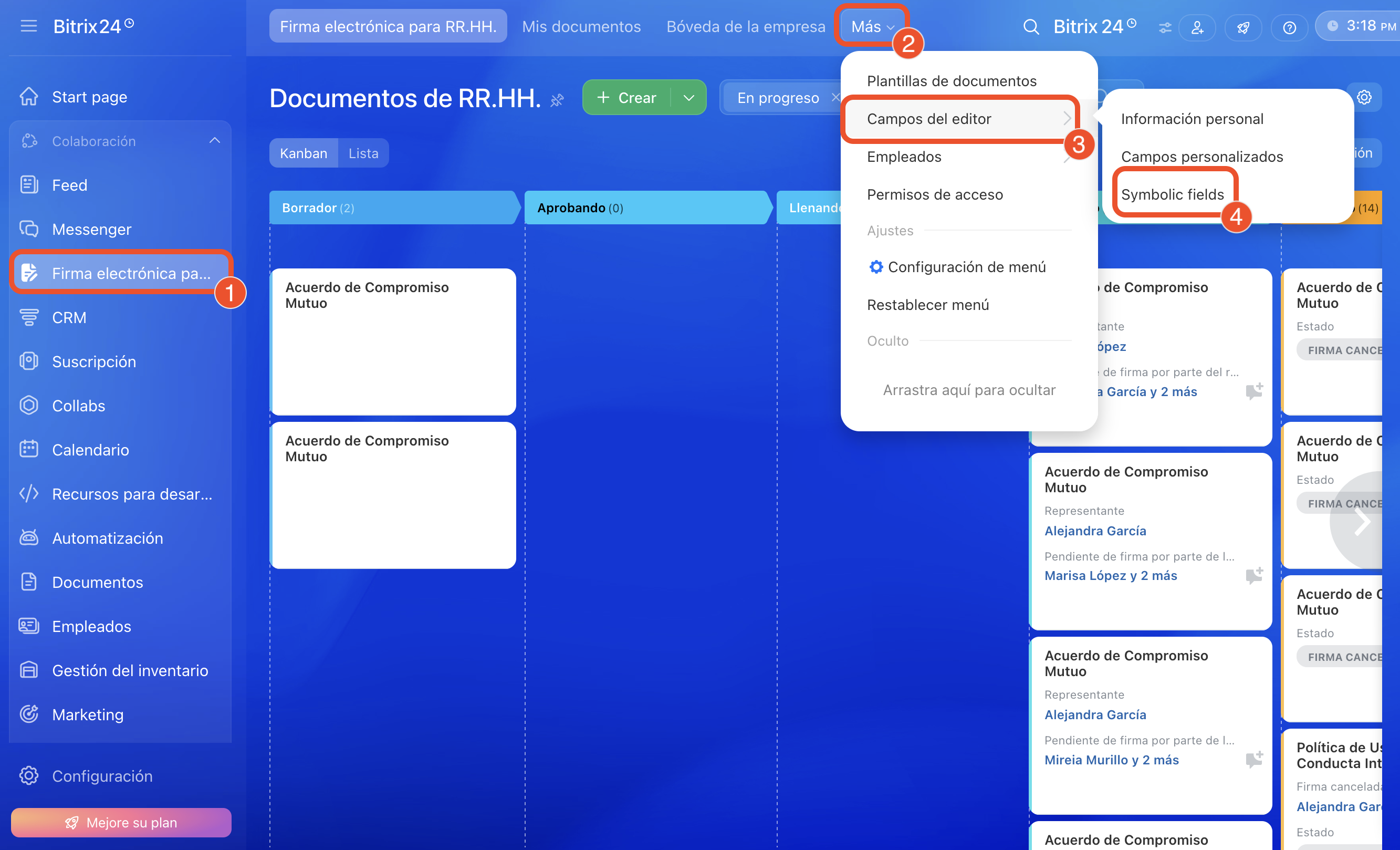Open kanban settings gear icon
The height and width of the screenshot is (850, 1400).
[1364, 97]
